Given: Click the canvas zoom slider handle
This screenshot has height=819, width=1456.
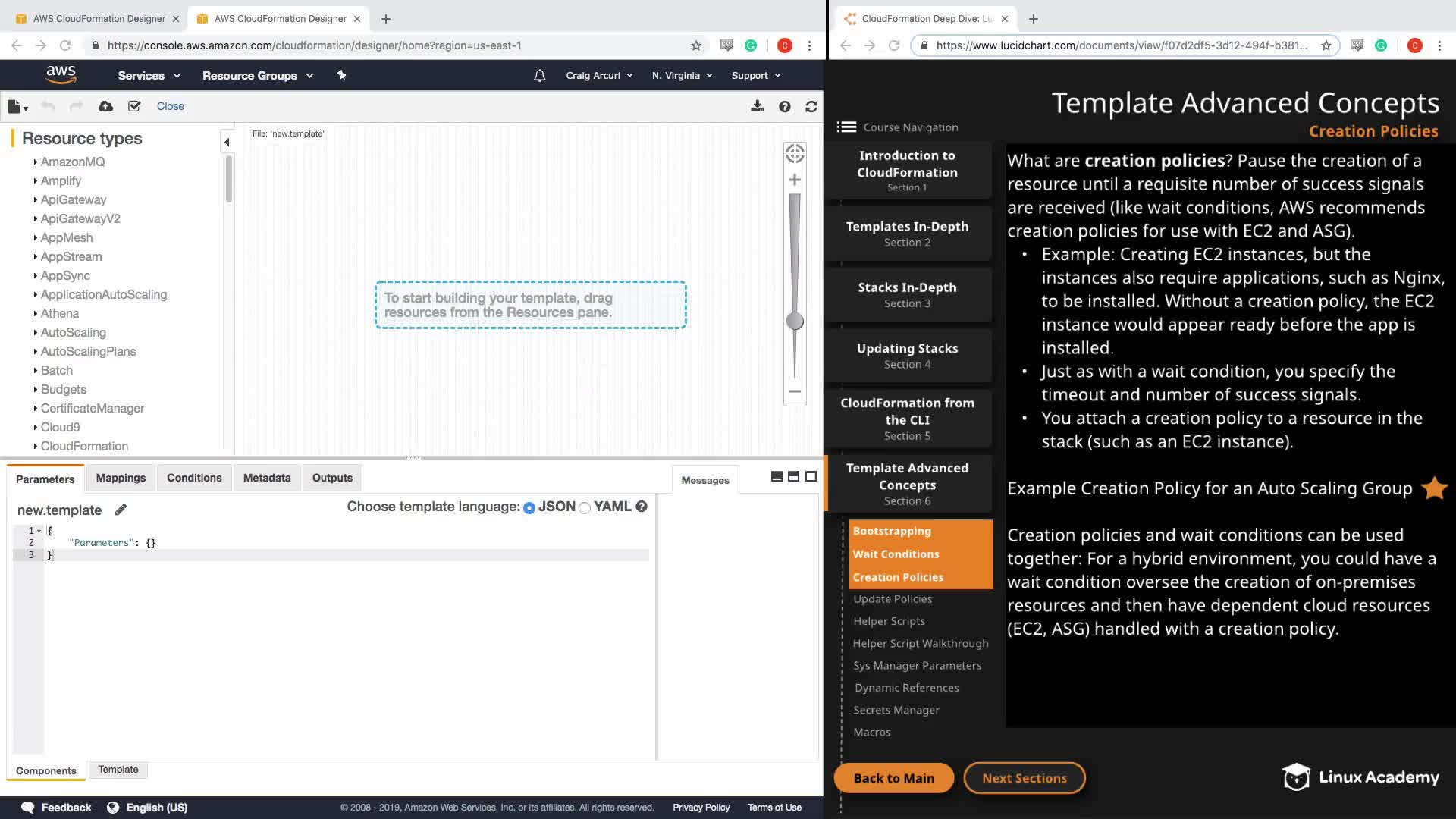Looking at the screenshot, I should click(x=795, y=321).
